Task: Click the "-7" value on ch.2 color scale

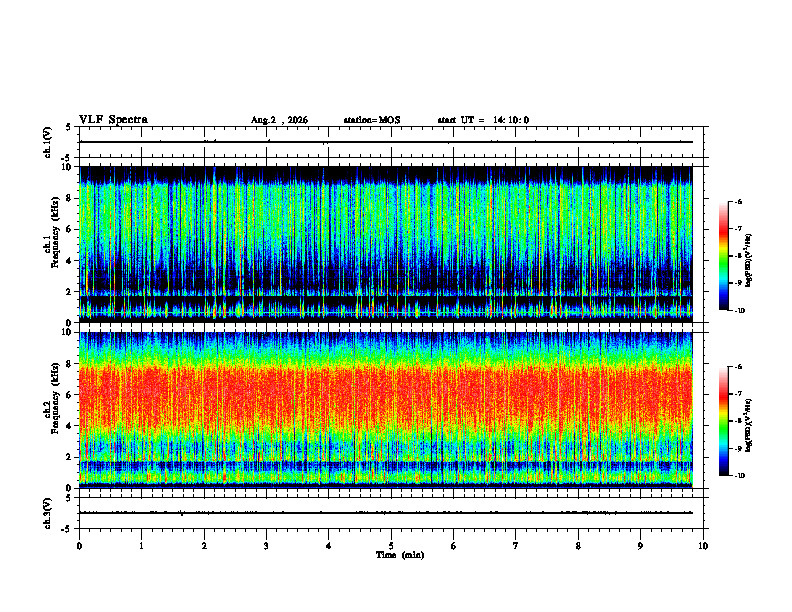Action: (738, 394)
